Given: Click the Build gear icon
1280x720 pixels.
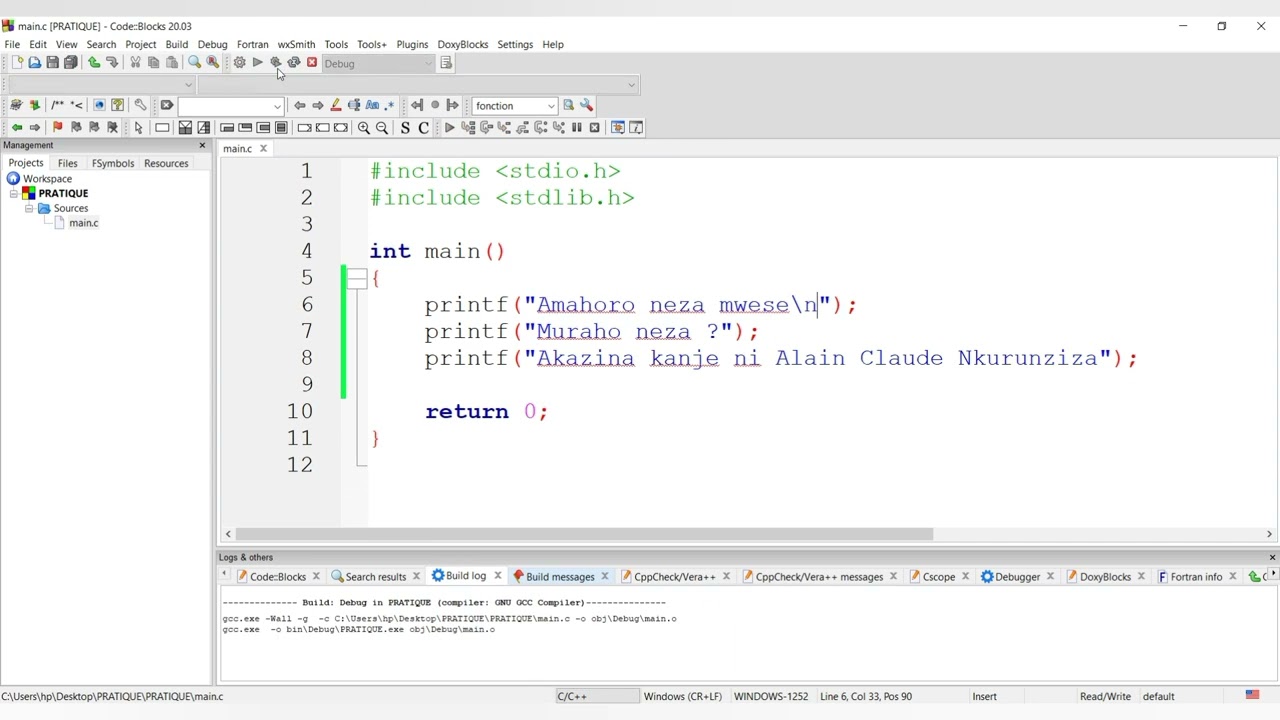Looking at the screenshot, I should coord(239,63).
